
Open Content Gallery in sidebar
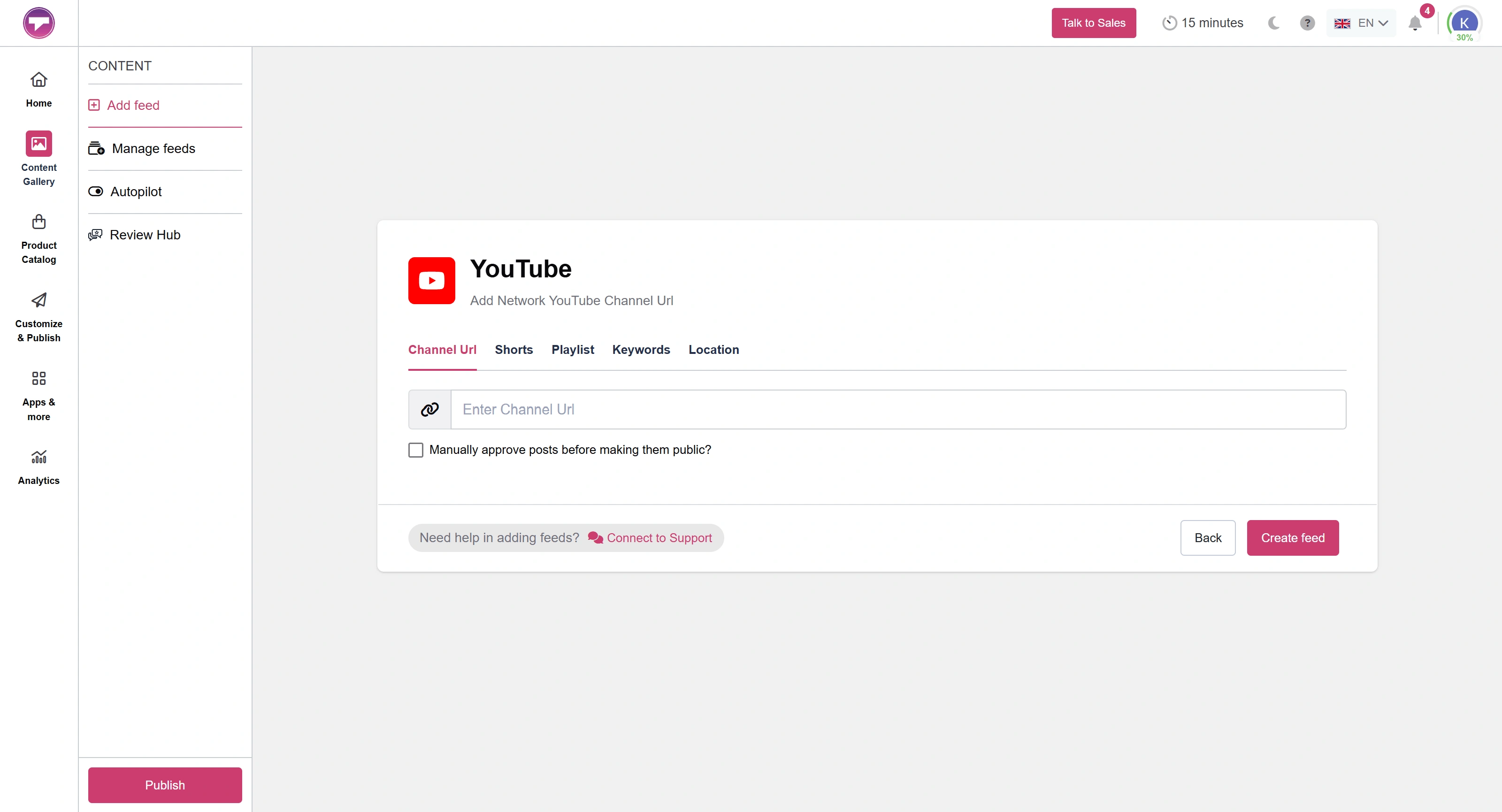[x=38, y=159]
